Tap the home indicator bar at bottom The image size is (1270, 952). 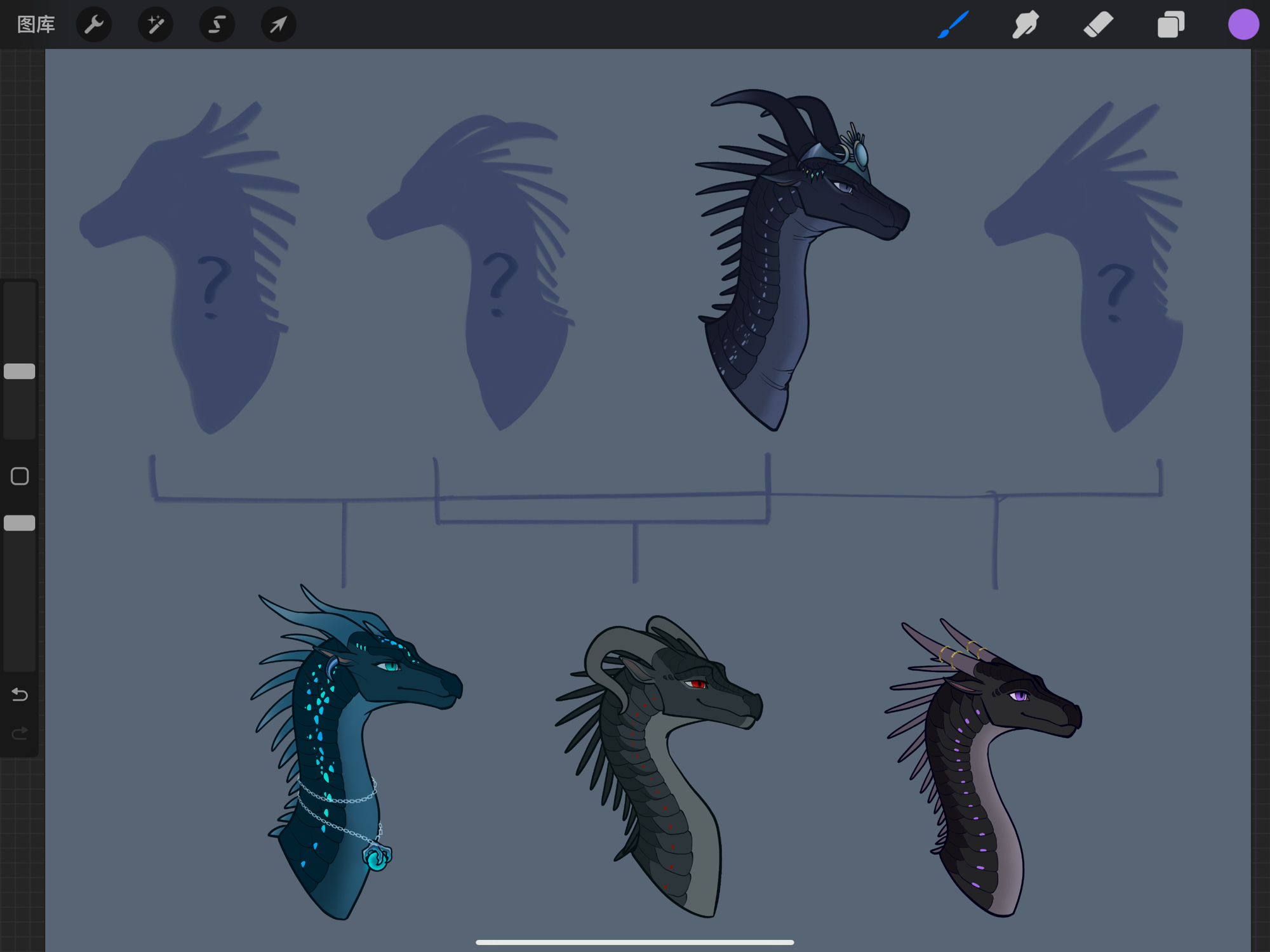(635, 942)
